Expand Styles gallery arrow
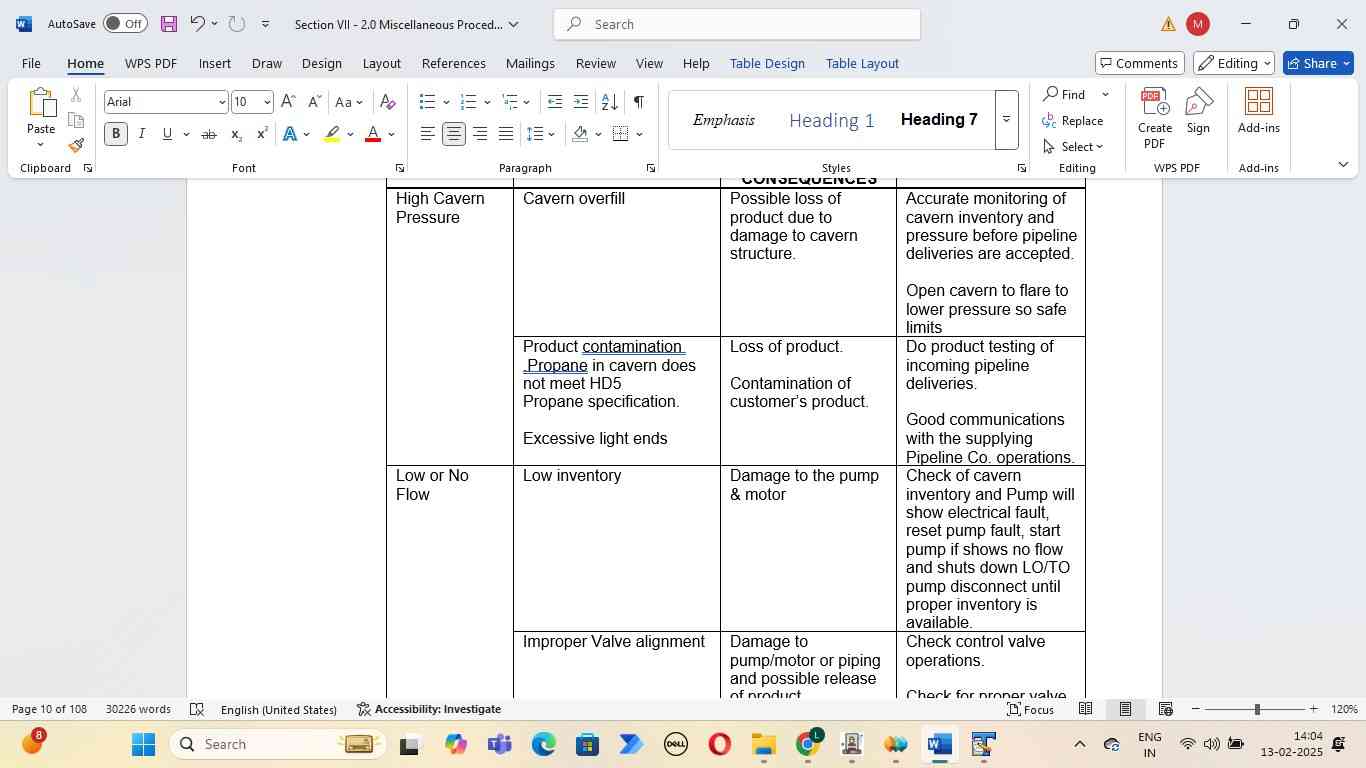Screen dimensions: 1366x768 1007,120
